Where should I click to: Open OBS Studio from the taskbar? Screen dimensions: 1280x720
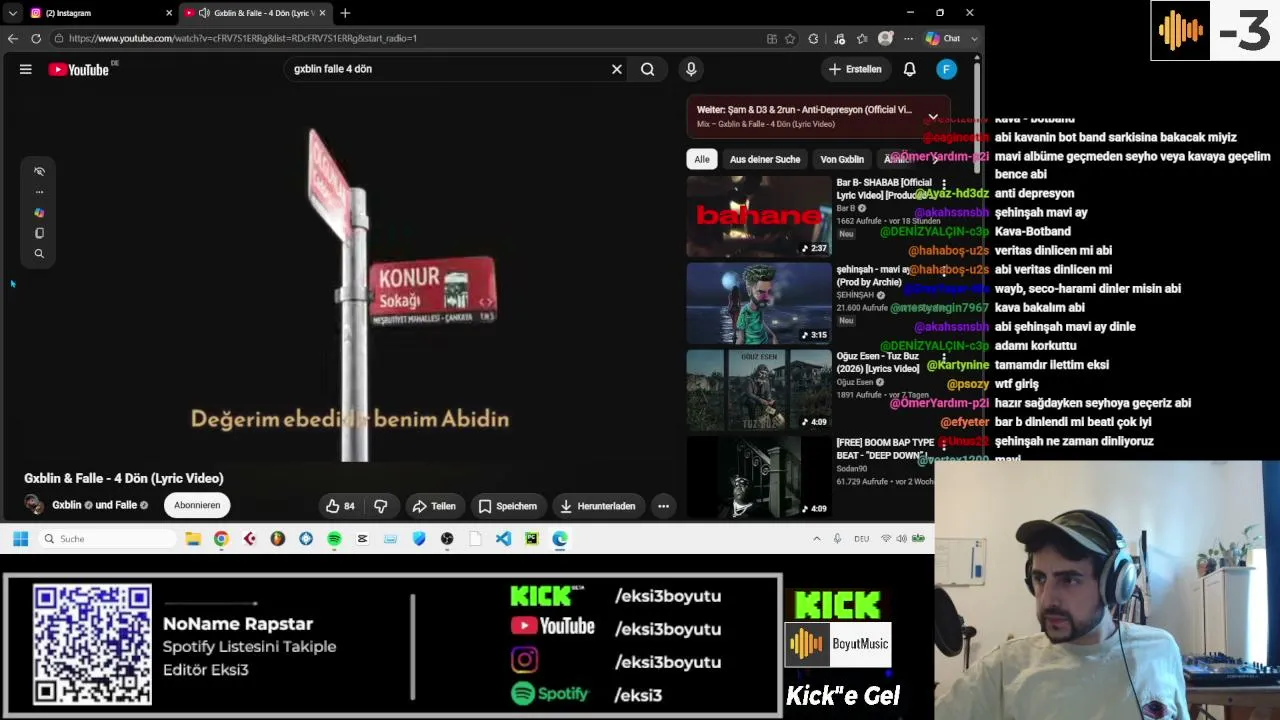tap(447, 539)
